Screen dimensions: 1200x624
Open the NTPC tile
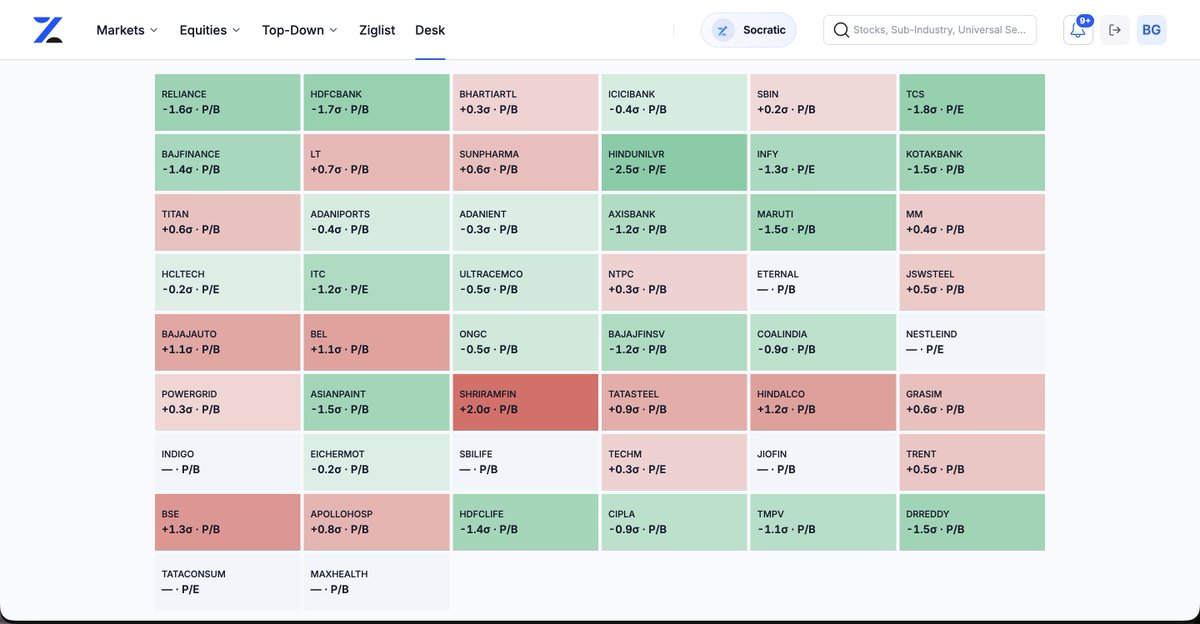[x=674, y=282]
